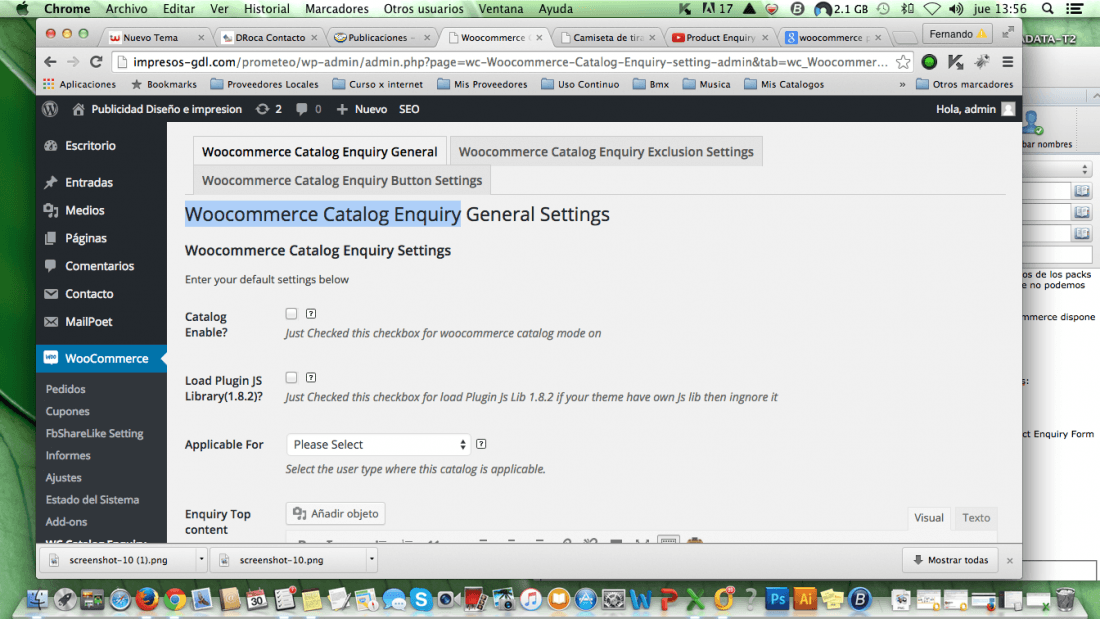
Task: Open the Hola, admin user menu
Action: pos(975,109)
